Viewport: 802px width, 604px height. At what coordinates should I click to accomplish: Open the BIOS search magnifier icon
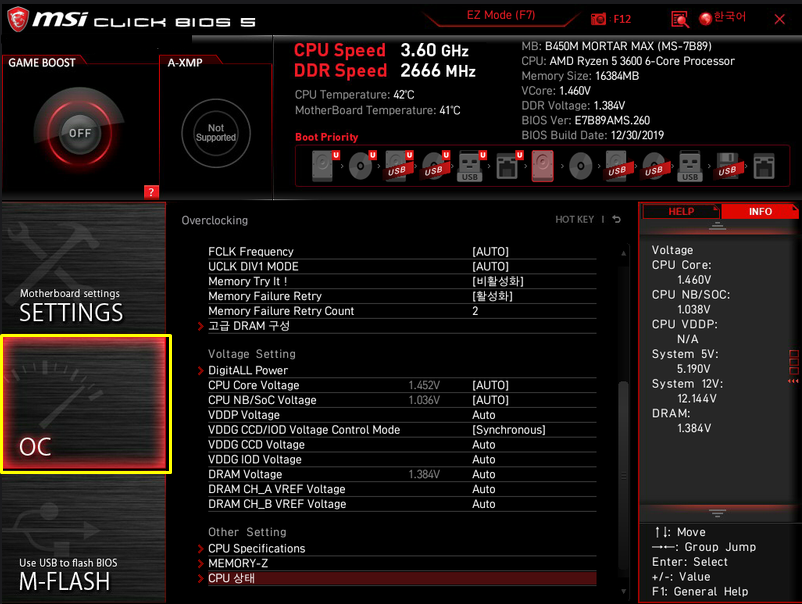(x=680, y=19)
